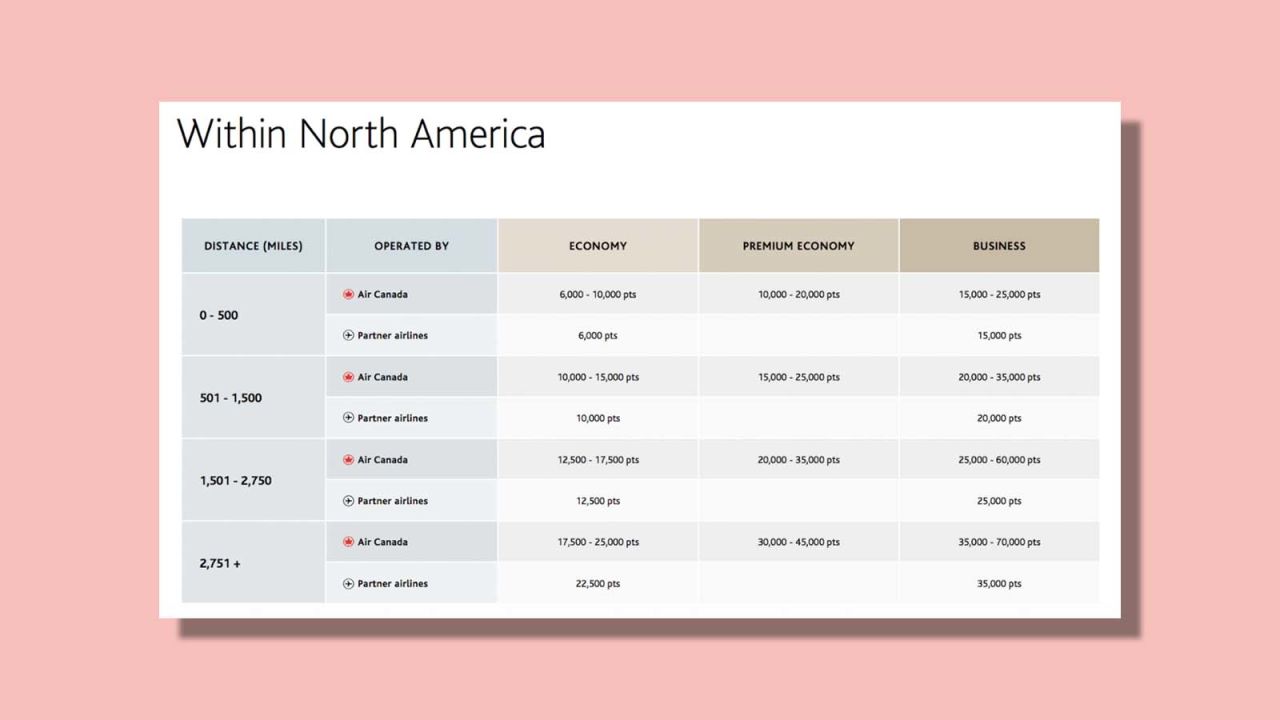Click the "25,000 - 60,000 pts" business cell
The height and width of the screenshot is (720, 1280).
(x=999, y=460)
